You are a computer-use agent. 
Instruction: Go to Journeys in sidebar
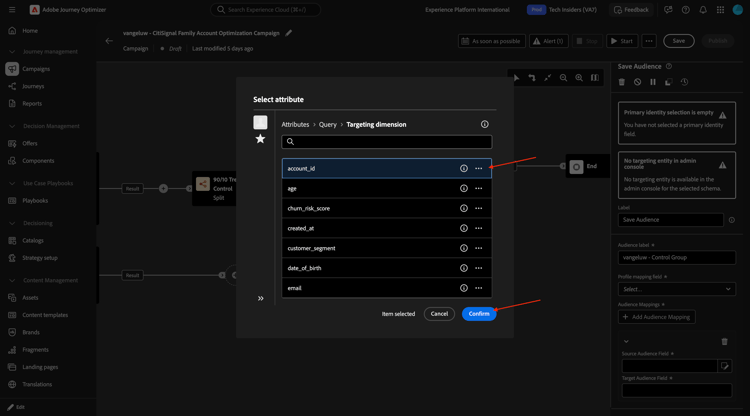tap(33, 86)
